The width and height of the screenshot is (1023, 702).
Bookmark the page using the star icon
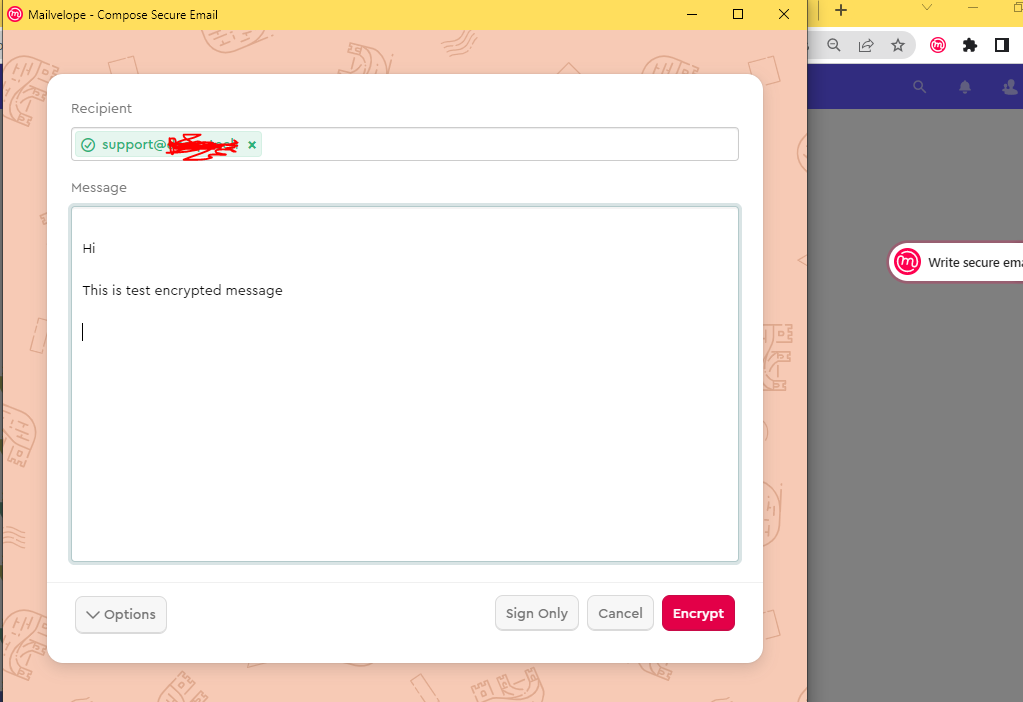[x=898, y=45]
